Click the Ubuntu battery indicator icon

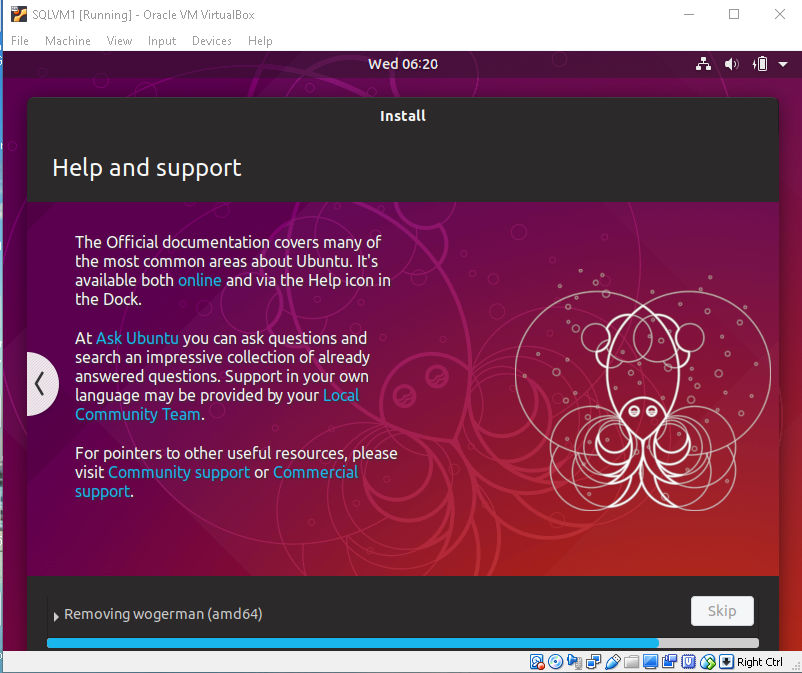[x=760, y=64]
